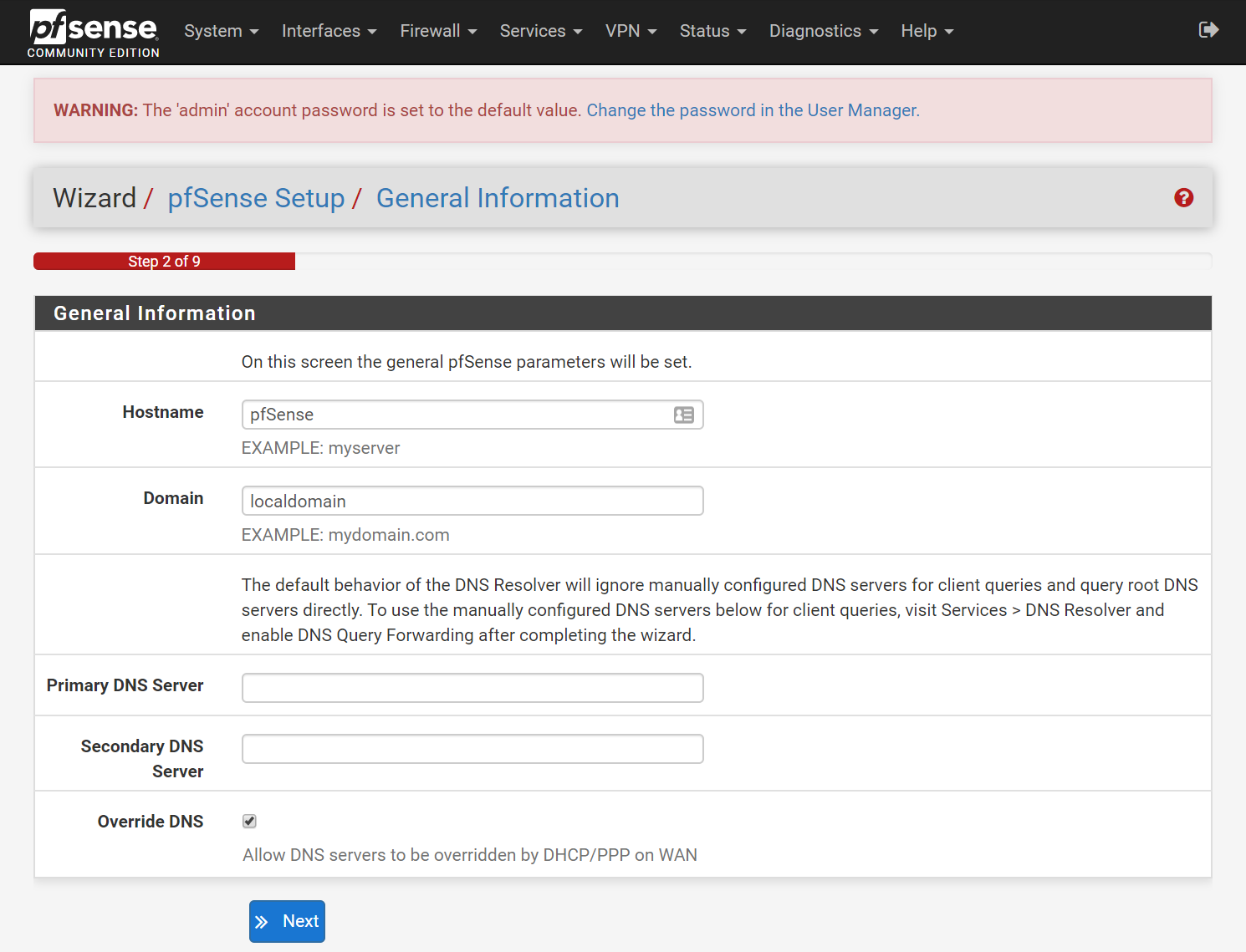Click into the Domain input field
Screen dimensions: 1246x952
click(x=472, y=501)
